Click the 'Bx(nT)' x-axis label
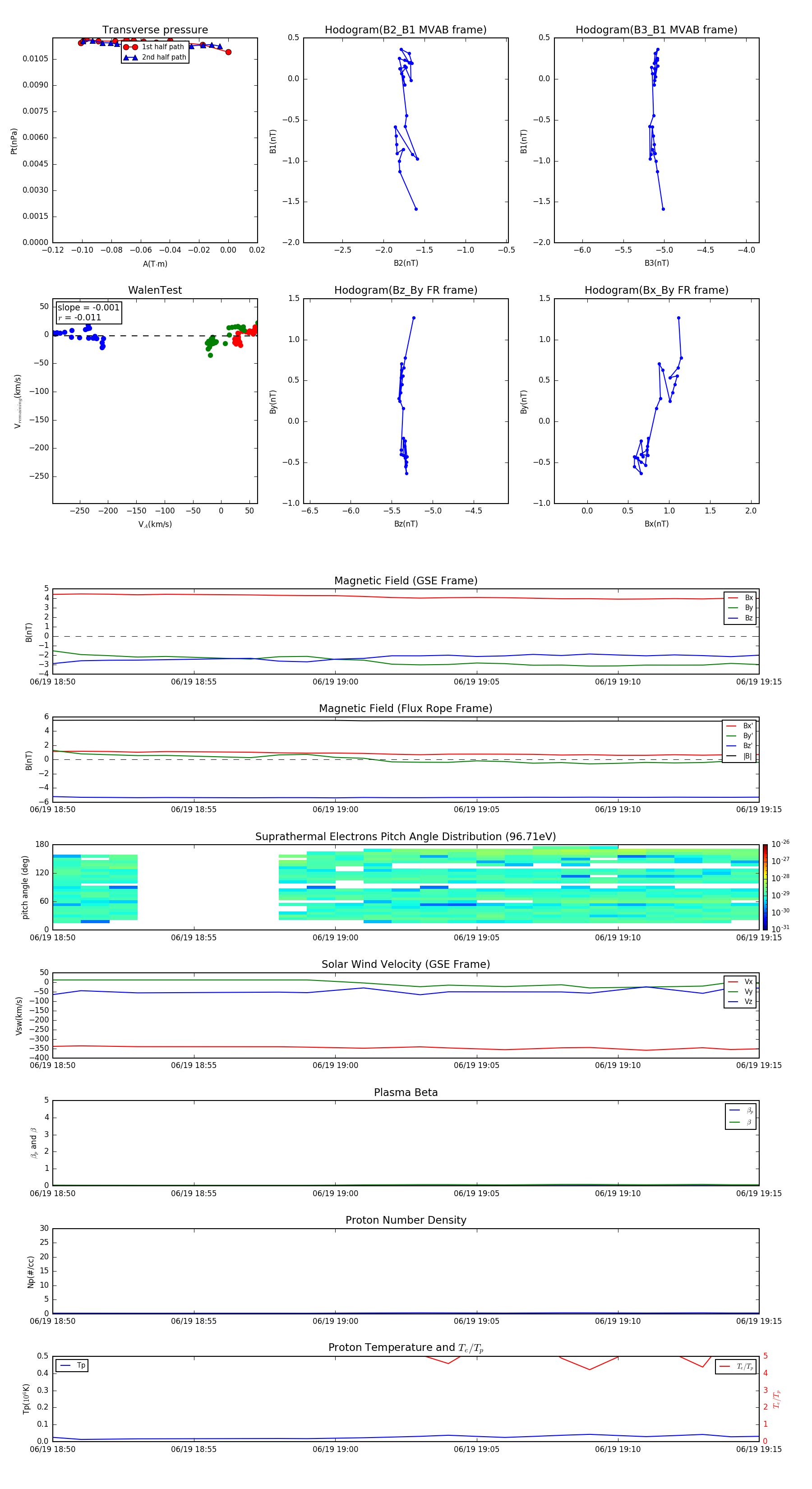 [x=656, y=524]
